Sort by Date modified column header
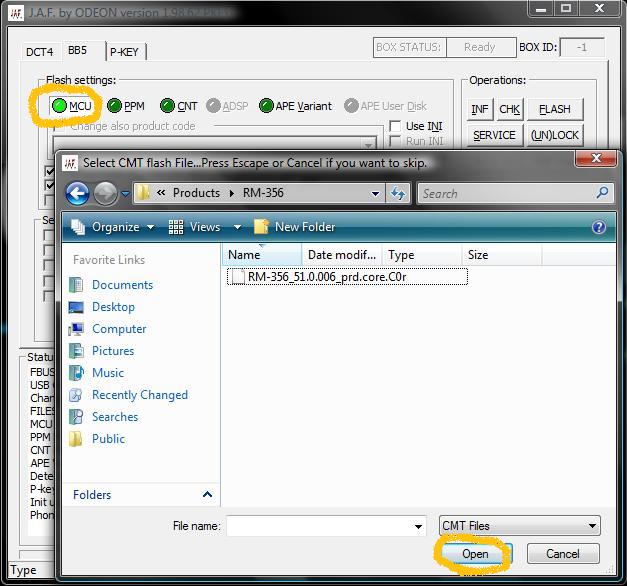 342,255
